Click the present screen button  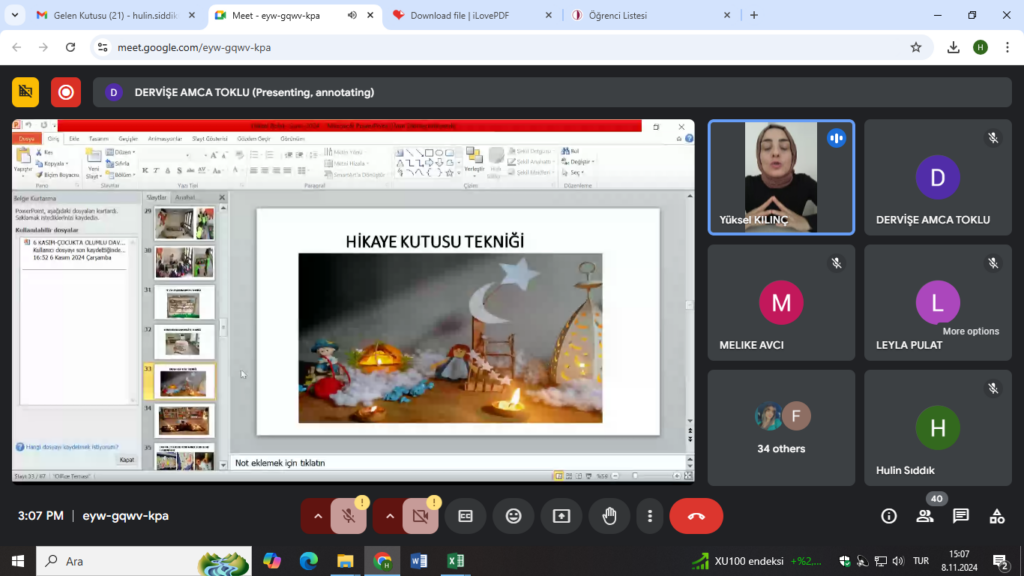pyautogui.click(x=561, y=516)
